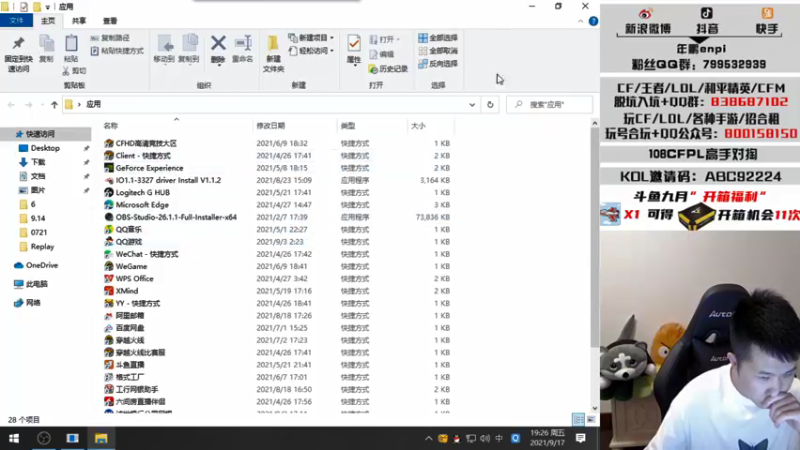Open the volume speaker tray icon
The image size is (800, 450).
(x=484, y=438)
